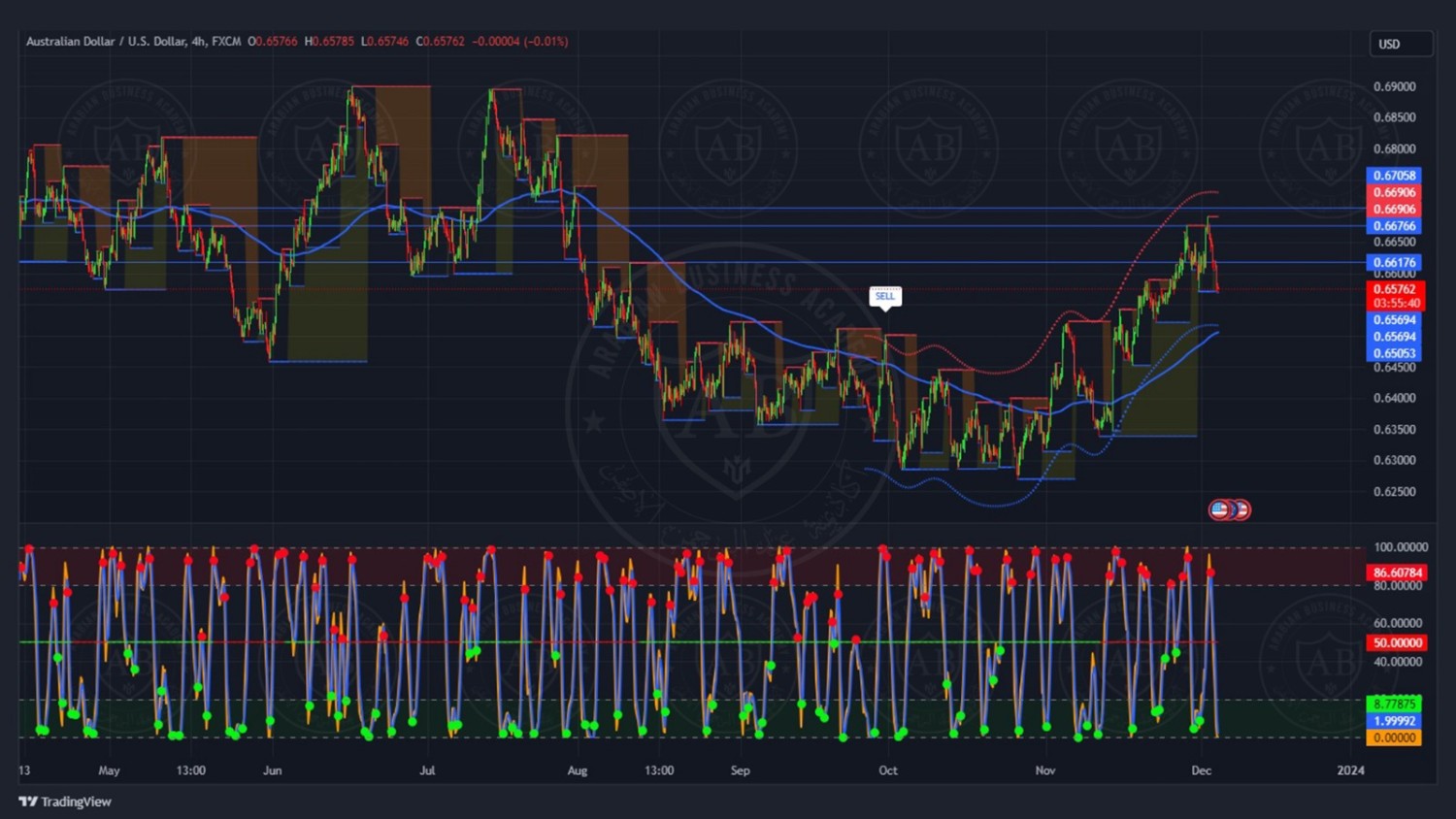The height and width of the screenshot is (819, 1456).
Task: Open the USD currency selector
Action: [1400, 44]
